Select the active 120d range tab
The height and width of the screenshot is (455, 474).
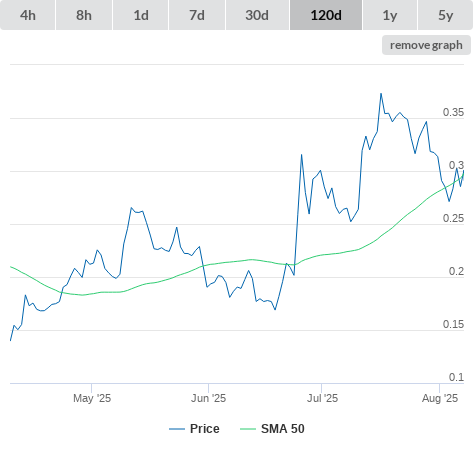point(326,15)
